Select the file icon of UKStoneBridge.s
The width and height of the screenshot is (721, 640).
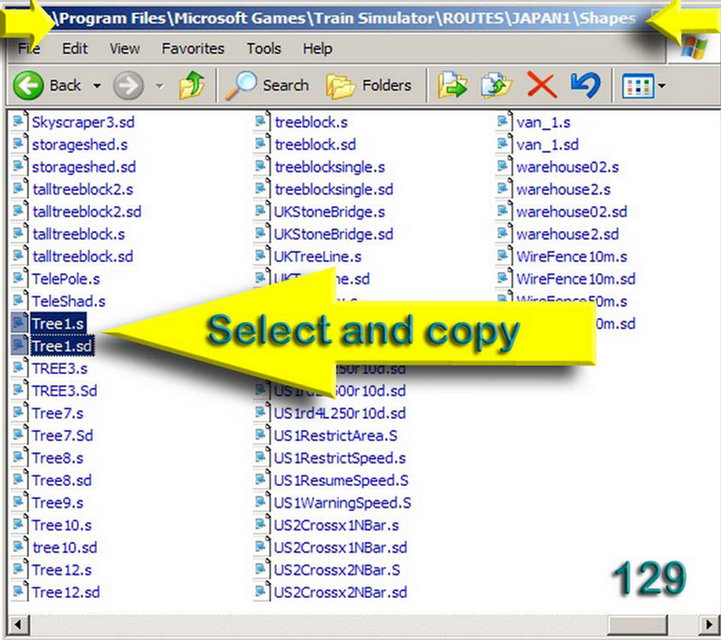262,211
